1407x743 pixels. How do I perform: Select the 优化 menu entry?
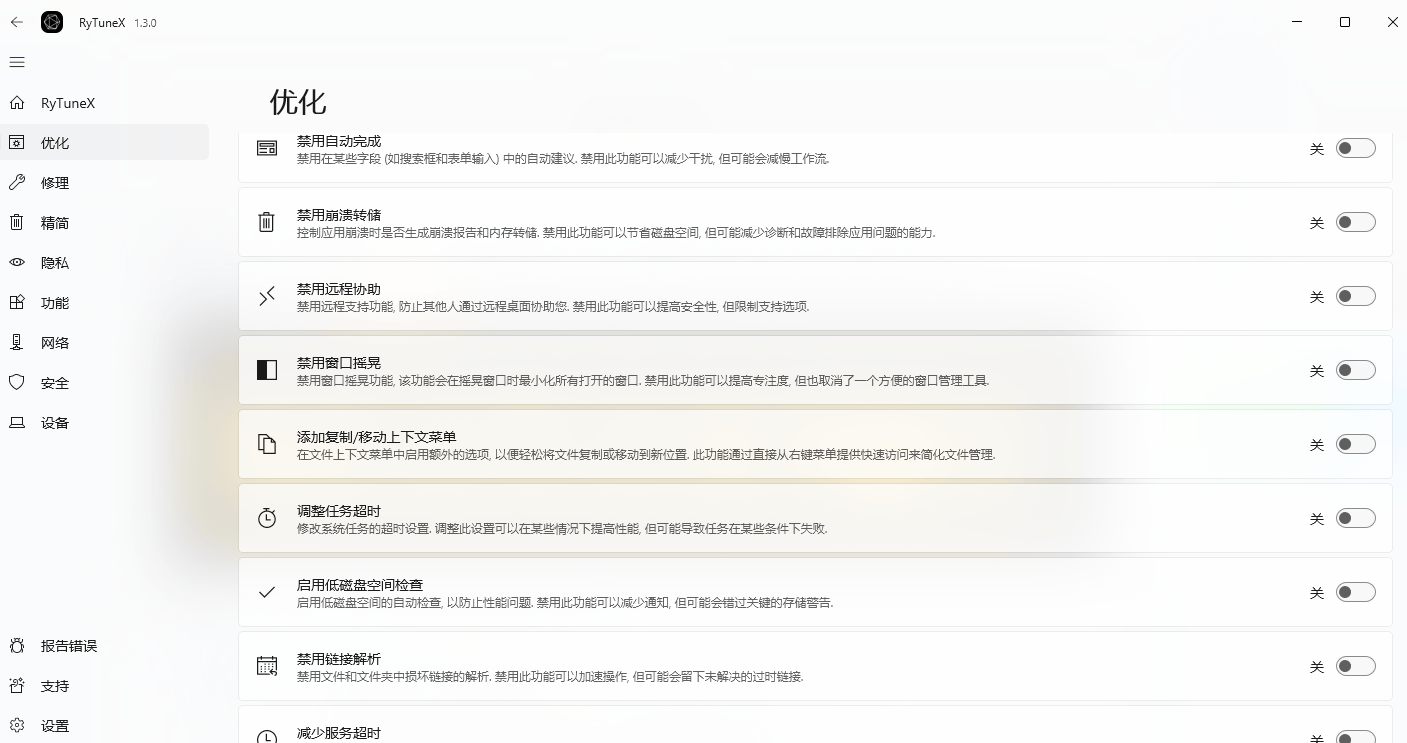point(55,142)
